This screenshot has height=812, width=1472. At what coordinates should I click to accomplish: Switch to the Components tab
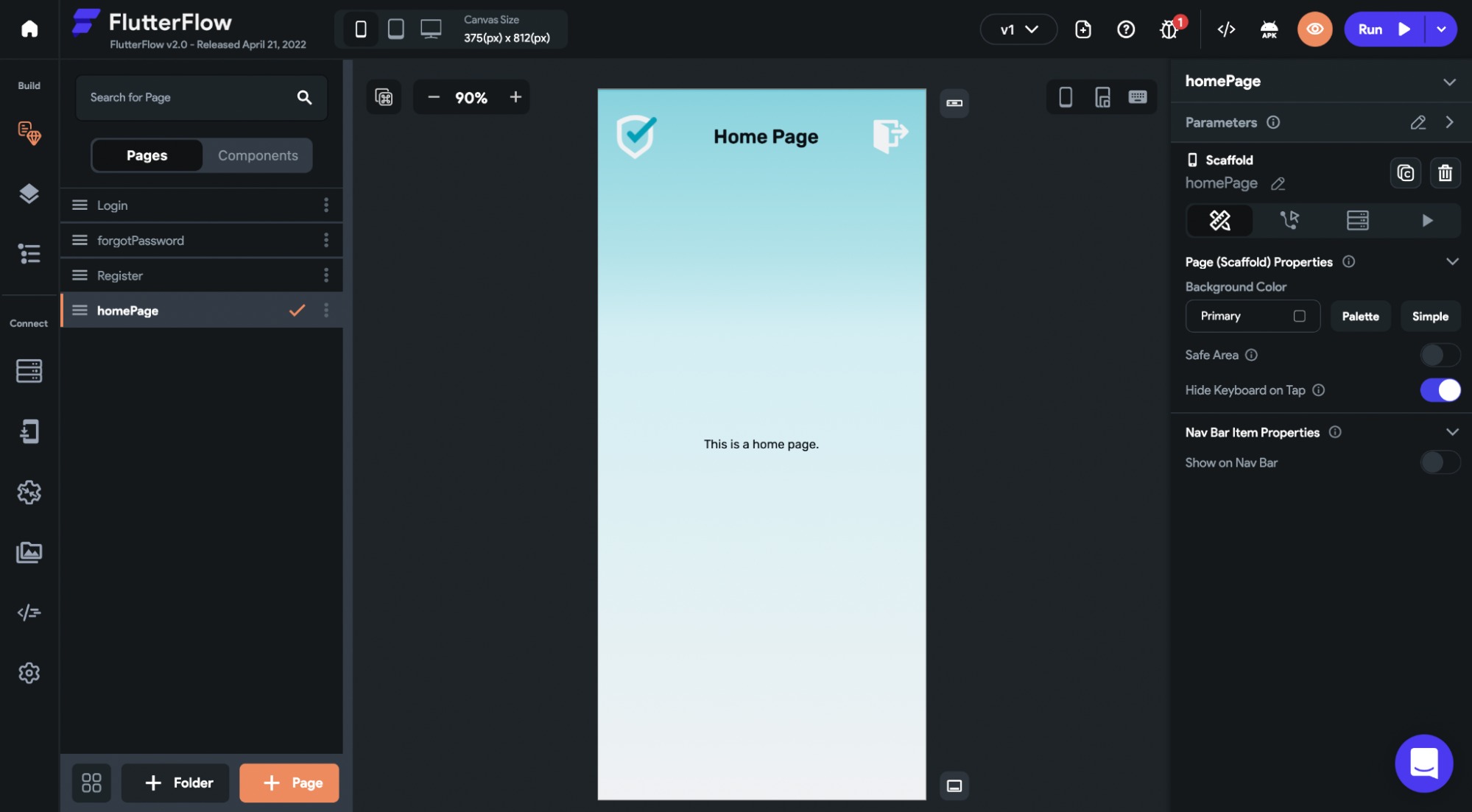click(x=258, y=155)
